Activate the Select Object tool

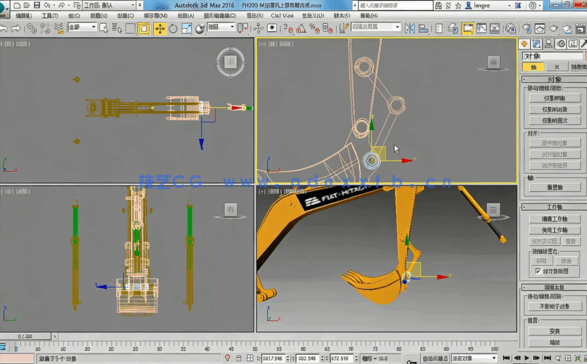[x=104, y=28]
